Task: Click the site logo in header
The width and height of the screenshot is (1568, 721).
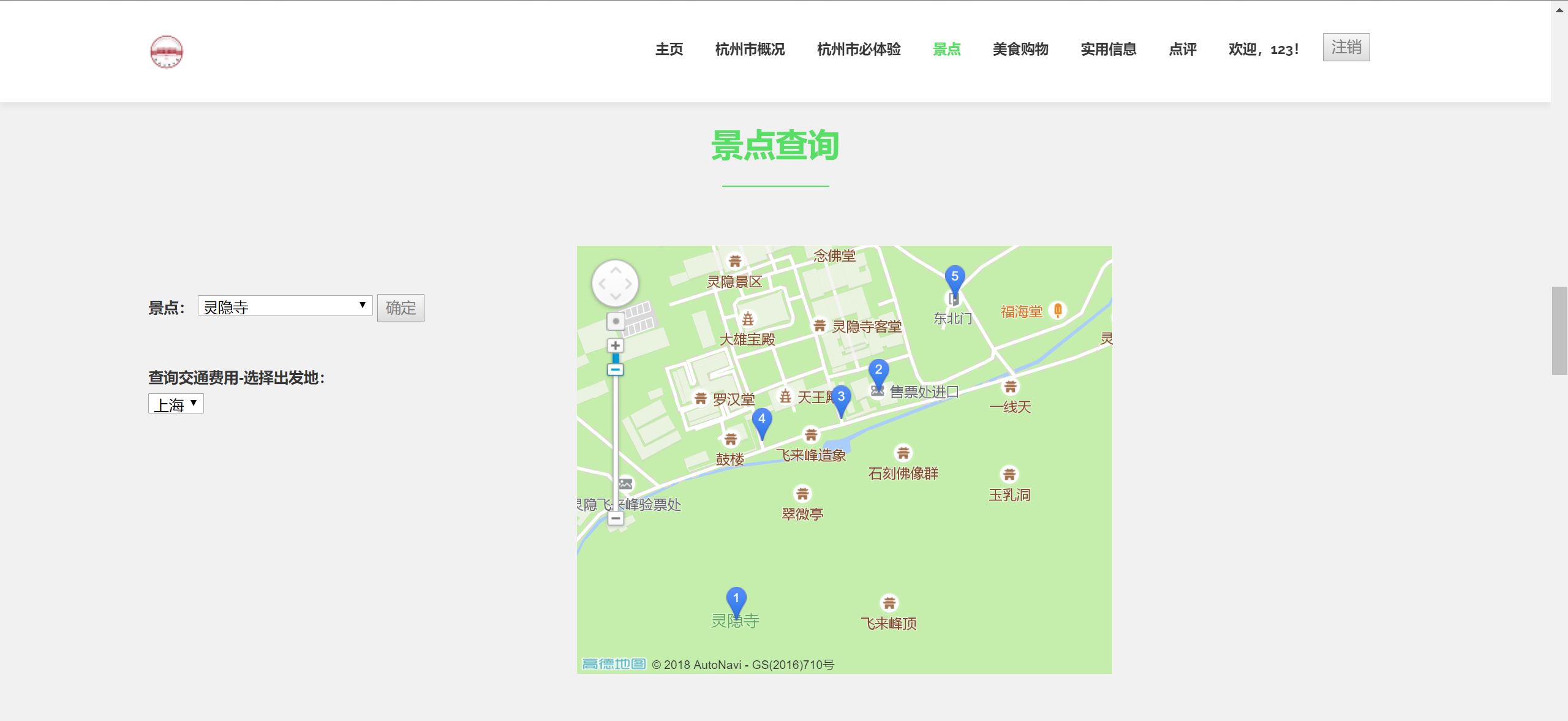Action: [x=167, y=51]
